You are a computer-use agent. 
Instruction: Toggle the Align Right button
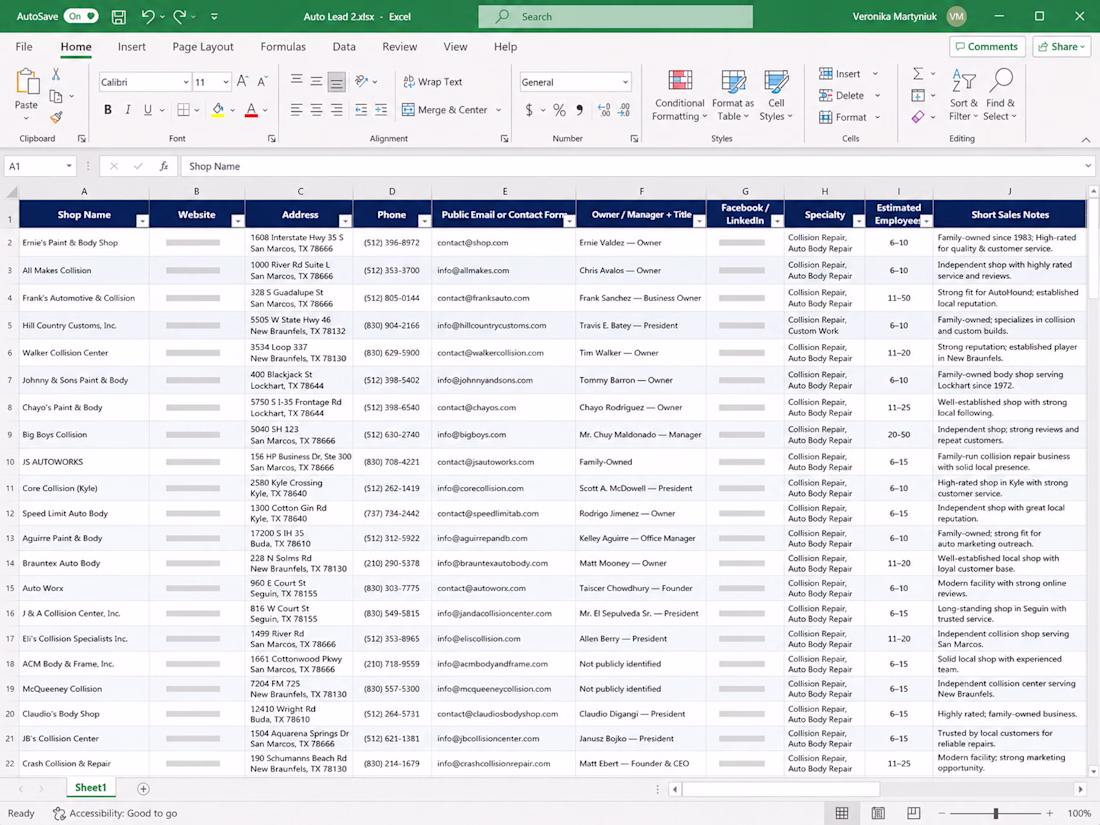coord(337,109)
